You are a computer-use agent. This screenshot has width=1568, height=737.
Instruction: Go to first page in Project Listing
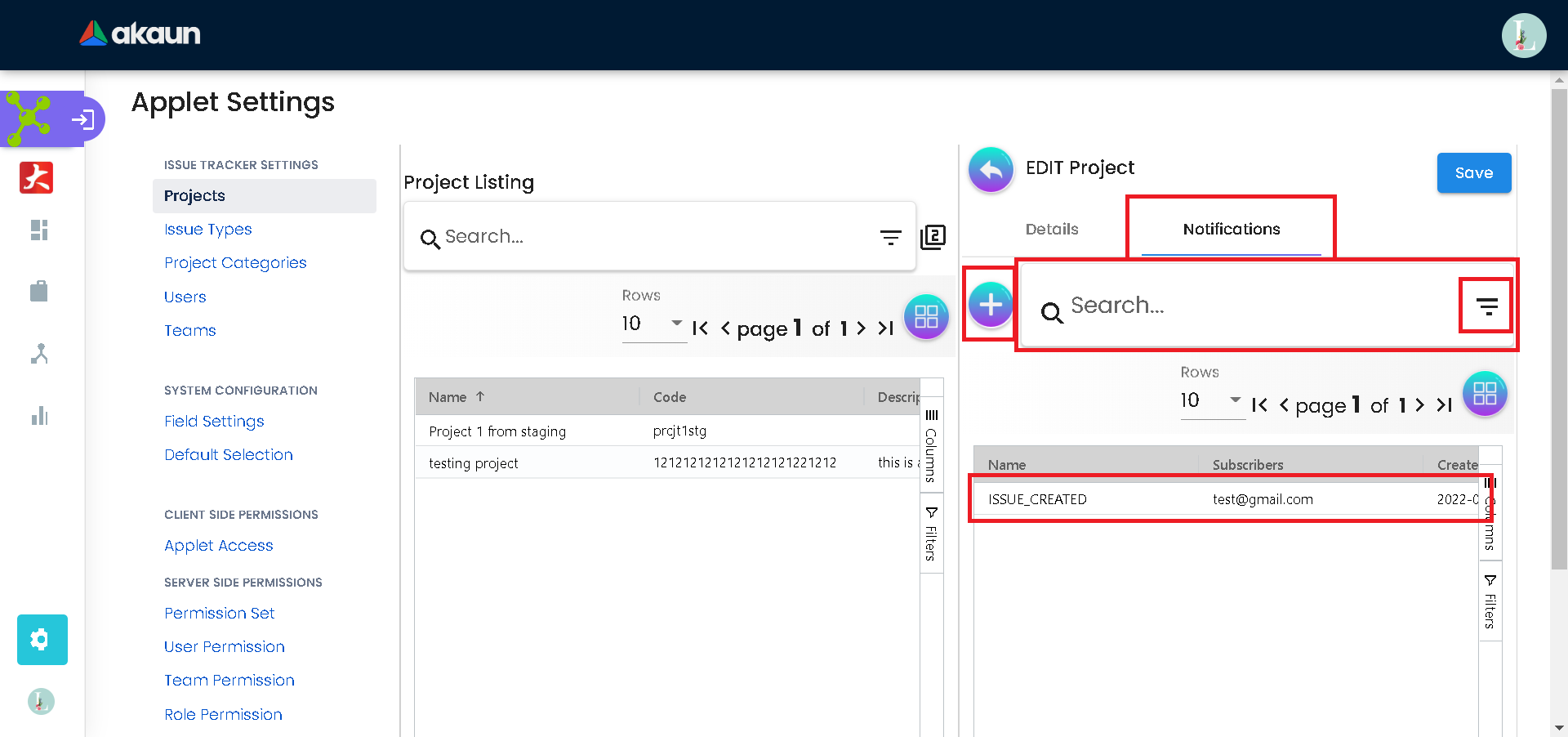click(x=700, y=328)
